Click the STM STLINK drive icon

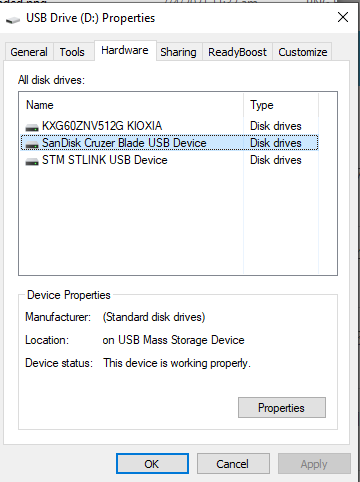[x=32, y=161]
